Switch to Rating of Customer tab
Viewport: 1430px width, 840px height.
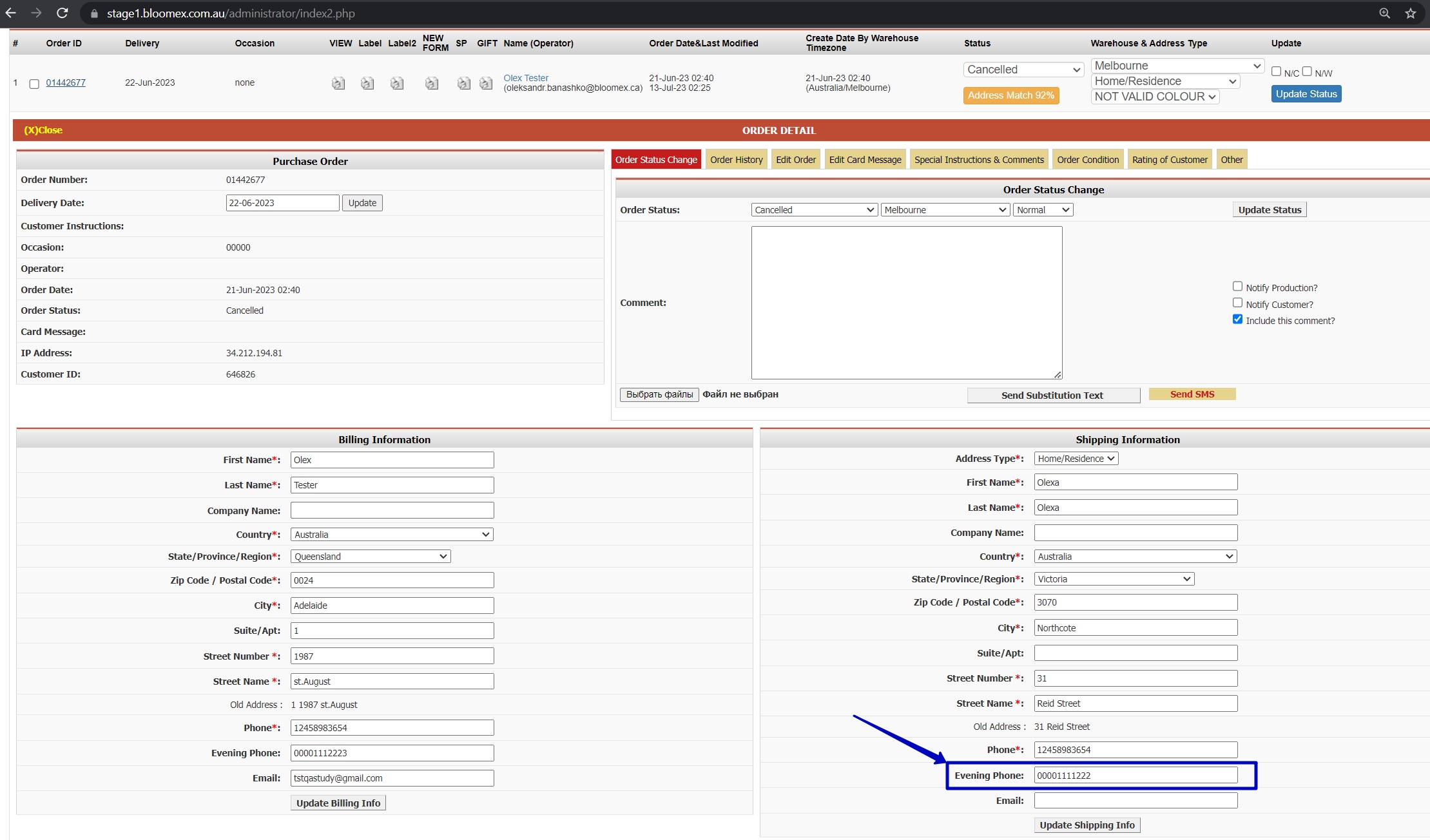point(1170,160)
